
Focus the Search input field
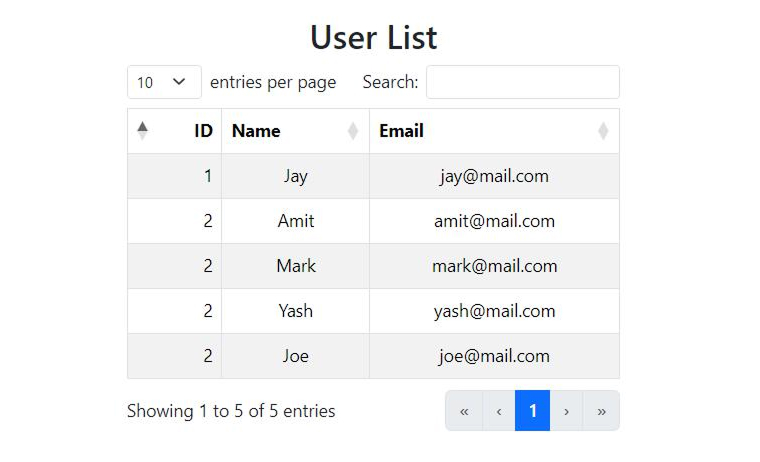pos(523,82)
